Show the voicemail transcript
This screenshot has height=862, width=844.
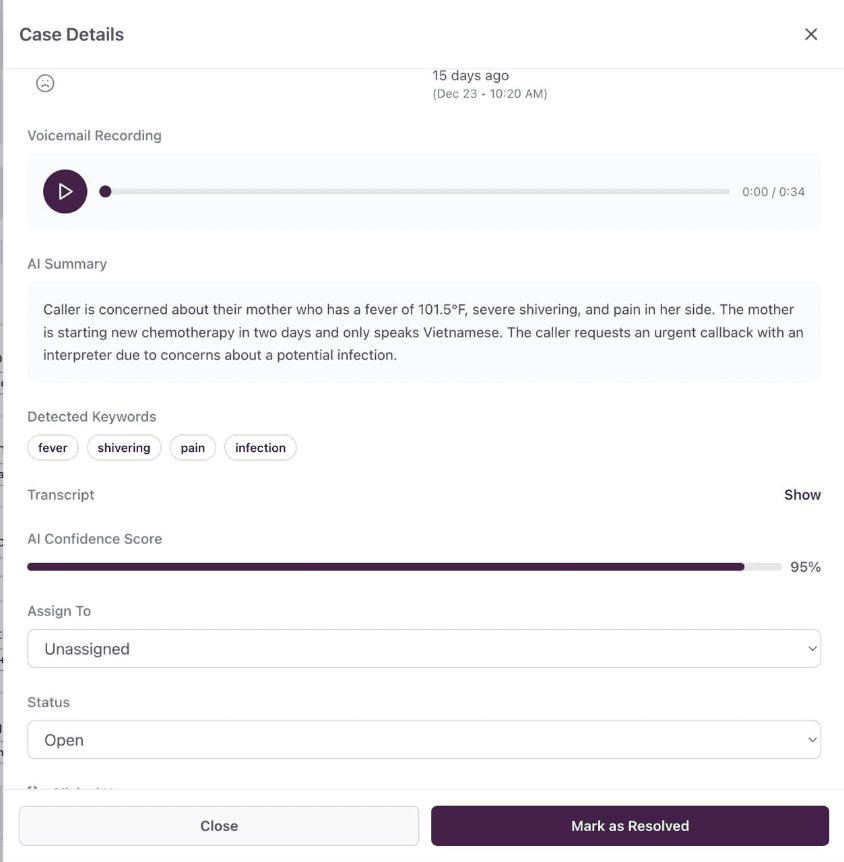tap(802, 495)
